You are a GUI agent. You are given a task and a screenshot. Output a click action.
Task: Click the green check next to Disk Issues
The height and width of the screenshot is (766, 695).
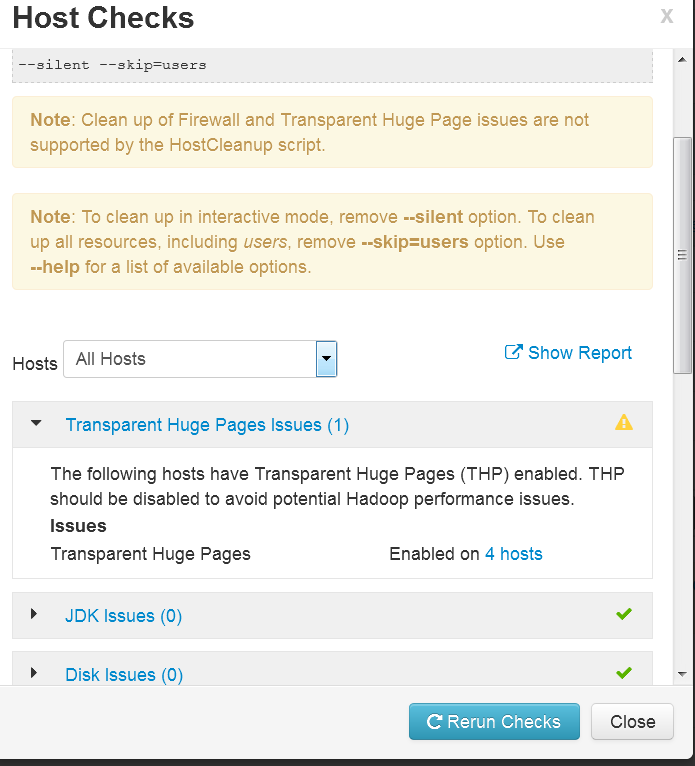[624, 673]
